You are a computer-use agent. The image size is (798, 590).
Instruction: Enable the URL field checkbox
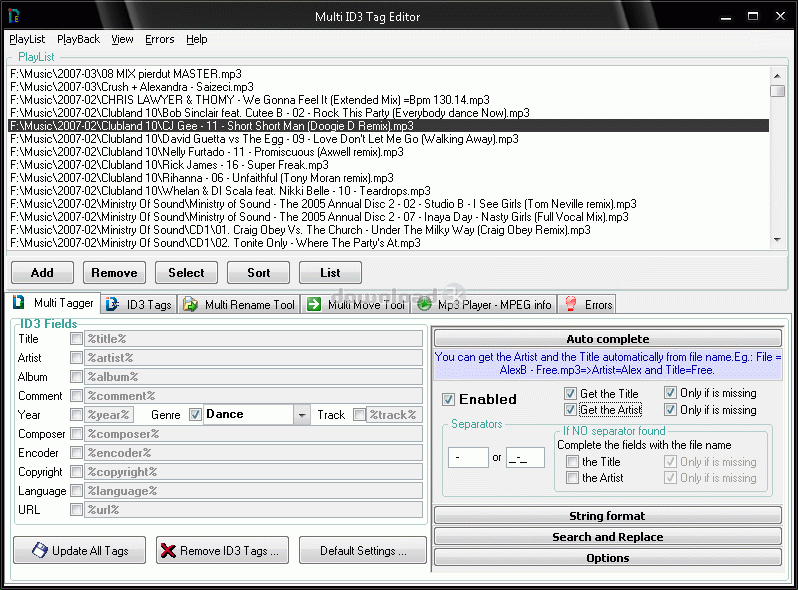[76, 510]
